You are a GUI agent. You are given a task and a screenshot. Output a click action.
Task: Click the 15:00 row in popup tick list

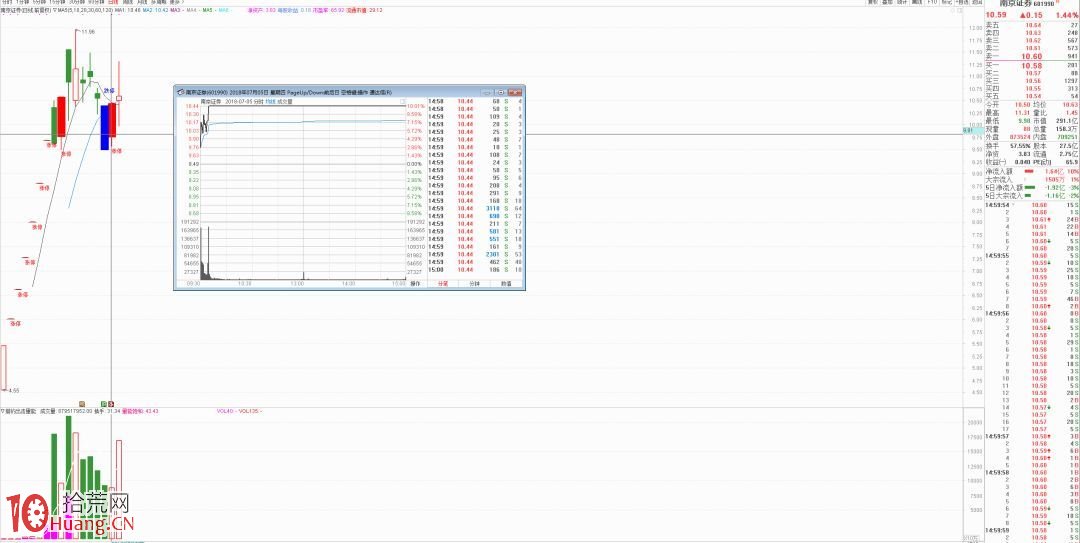click(x=475, y=270)
